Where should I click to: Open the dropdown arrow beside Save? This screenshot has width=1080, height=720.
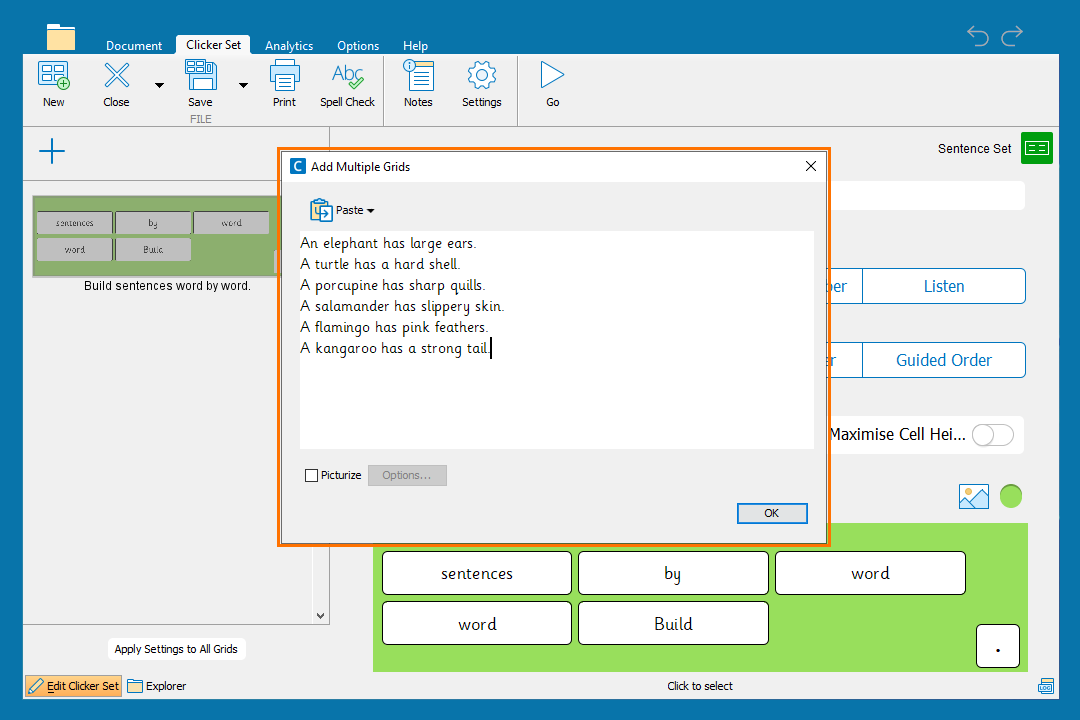tap(243, 86)
